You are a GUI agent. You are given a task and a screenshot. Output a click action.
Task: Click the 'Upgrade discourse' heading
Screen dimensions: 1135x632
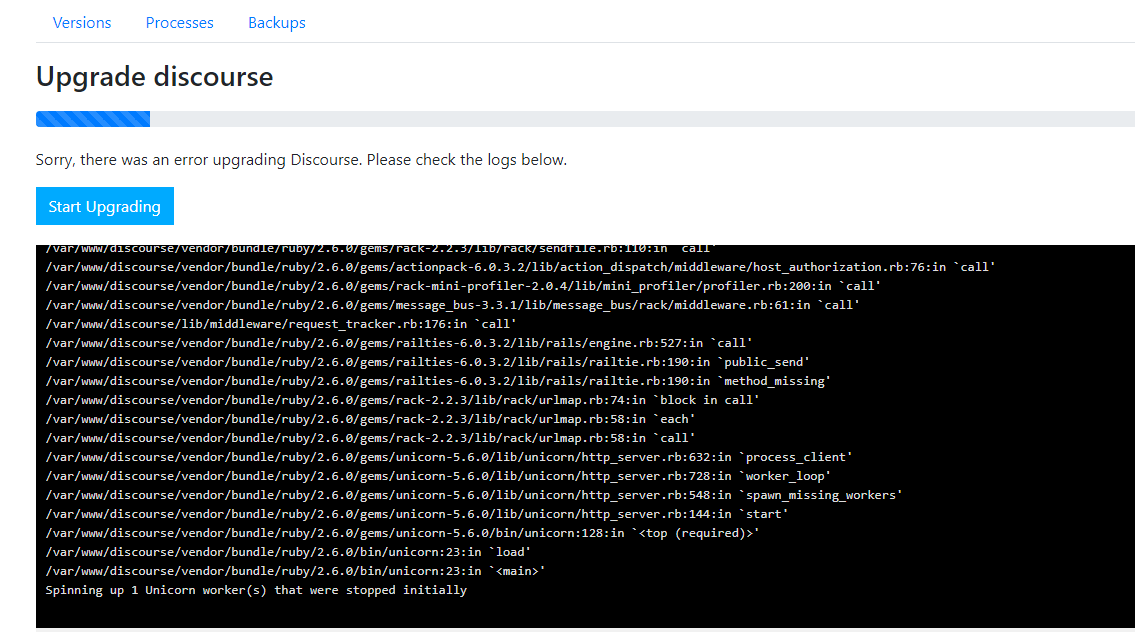155,77
